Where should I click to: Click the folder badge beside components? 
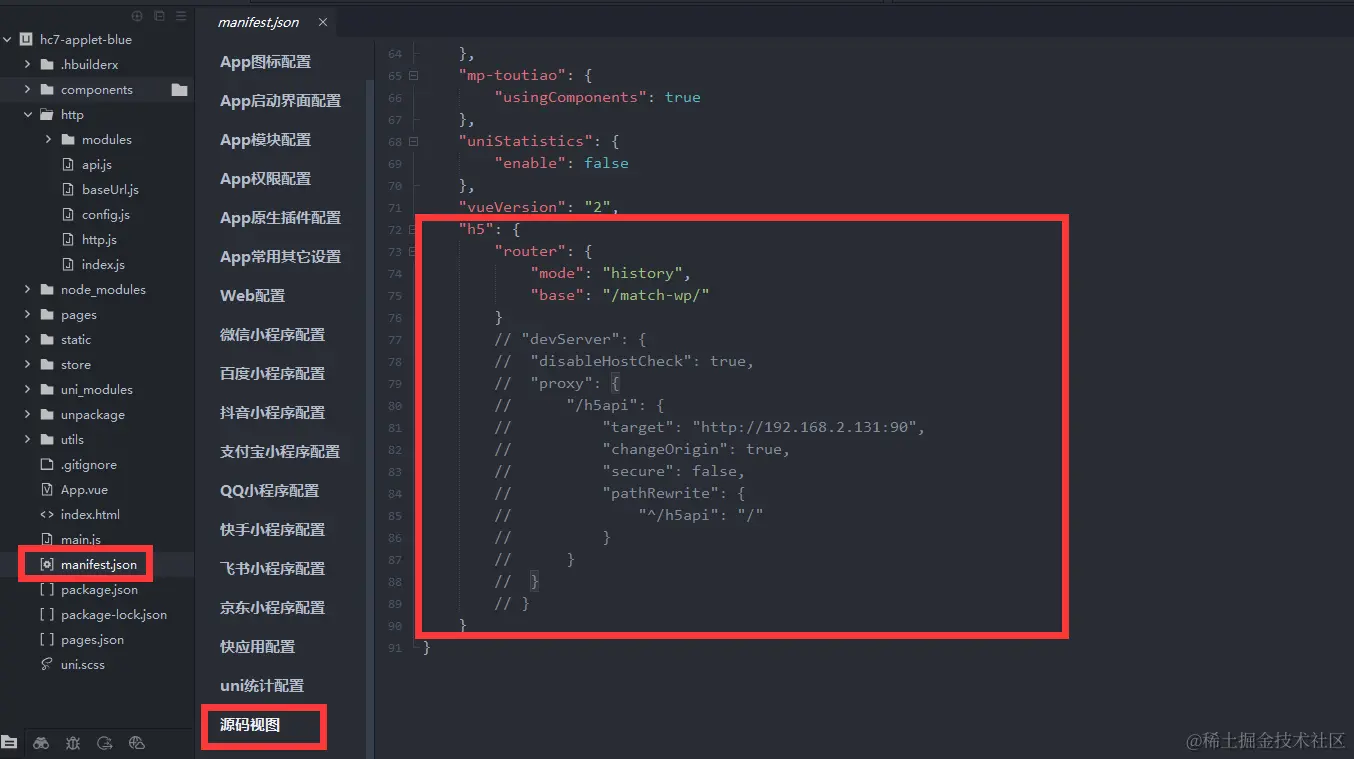pyautogui.click(x=179, y=90)
